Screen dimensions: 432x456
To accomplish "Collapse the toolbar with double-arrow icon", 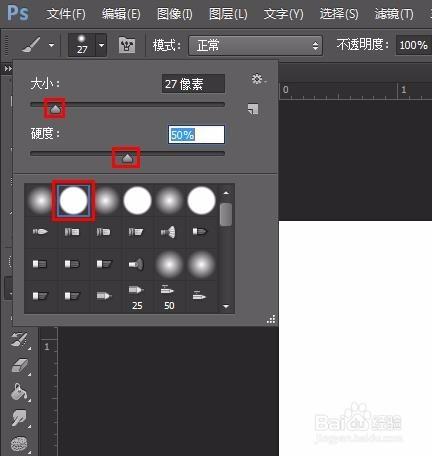I will 8,69.
